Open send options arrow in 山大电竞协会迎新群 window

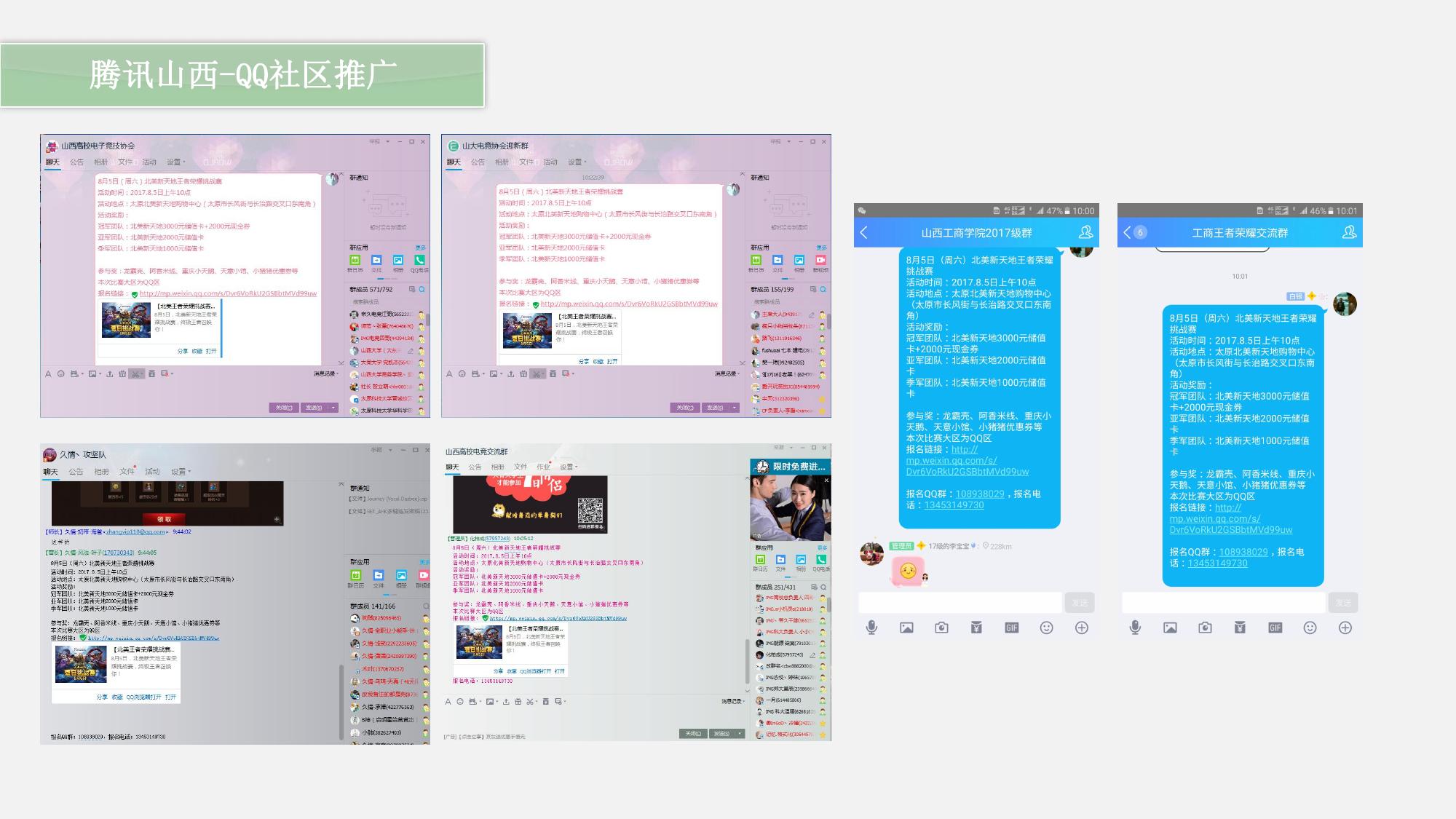tap(735, 408)
